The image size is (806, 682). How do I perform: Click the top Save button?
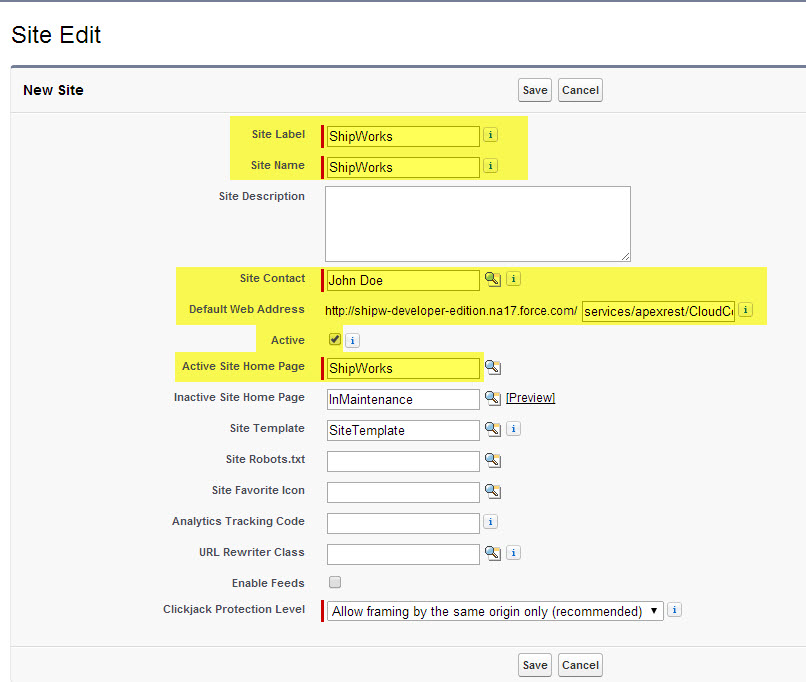click(535, 90)
